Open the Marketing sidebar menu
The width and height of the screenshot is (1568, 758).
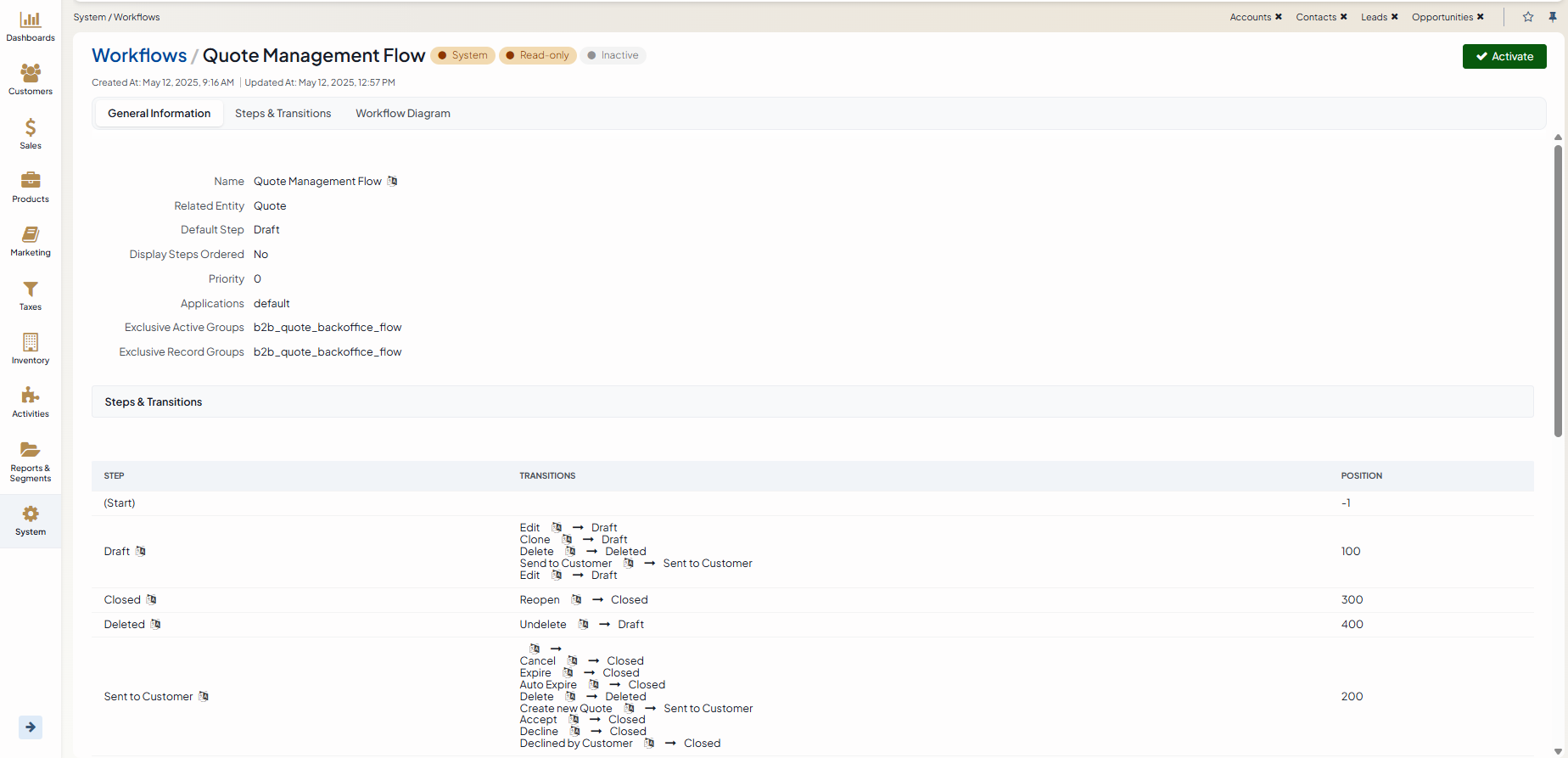[31, 241]
